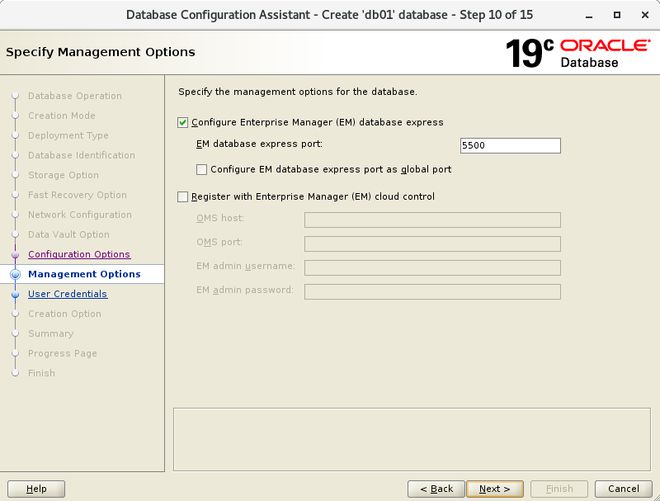660x501 pixels.
Task: Click the Management Options step bullet icon
Action: pyautogui.click(x=16, y=274)
